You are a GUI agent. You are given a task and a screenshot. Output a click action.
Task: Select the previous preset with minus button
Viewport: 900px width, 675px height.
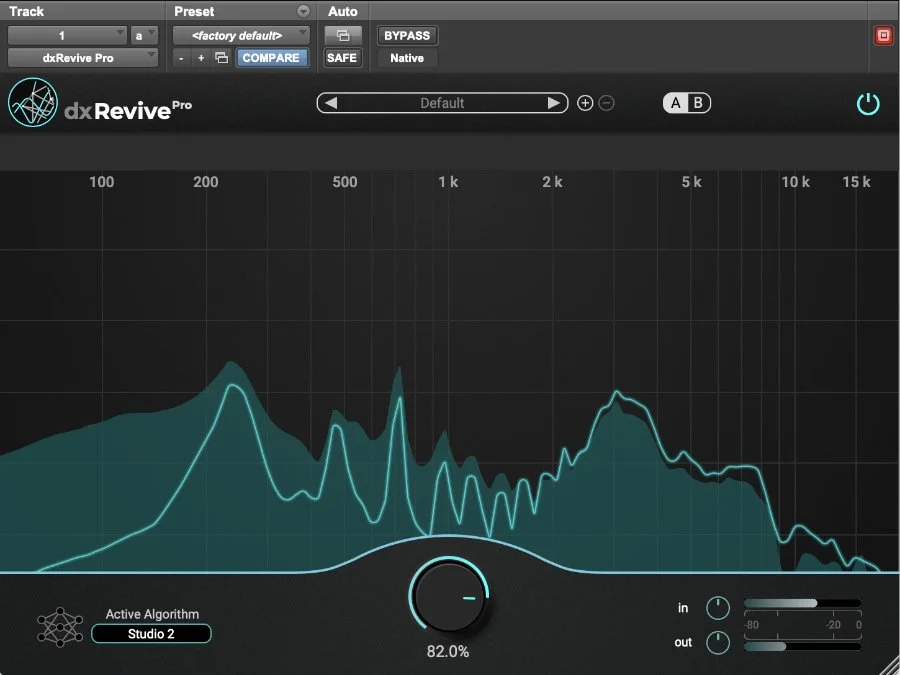[181, 58]
